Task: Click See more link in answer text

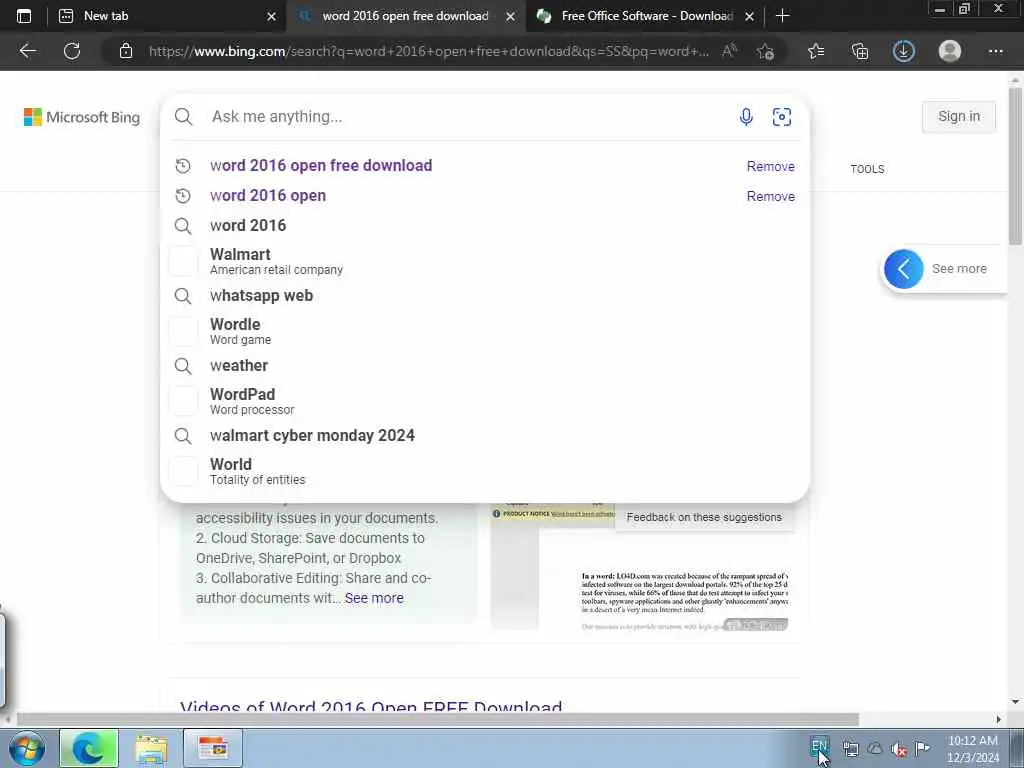Action: [374, 598]
